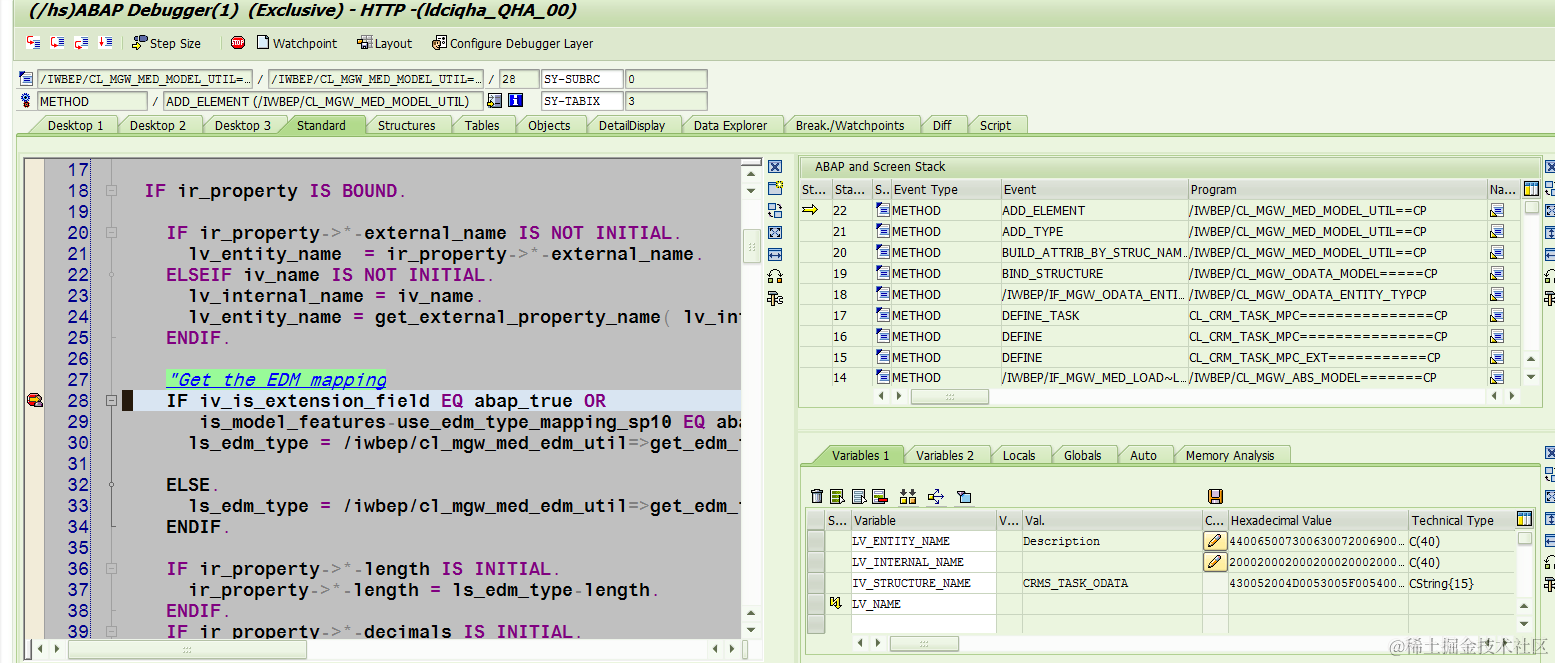Click the pencil edit button for LV_ENTITY_NAME
1555x663 pixels.
1214,541
